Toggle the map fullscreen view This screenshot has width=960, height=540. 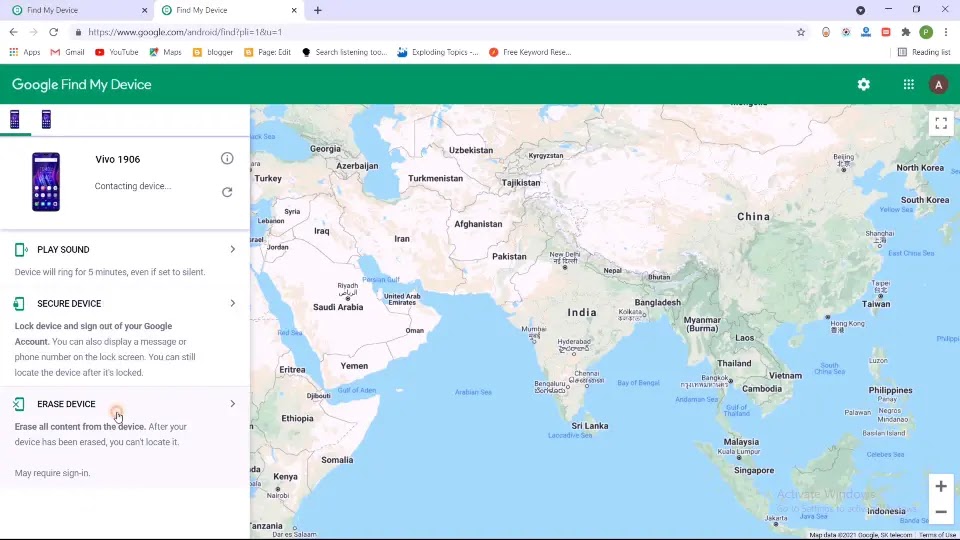(x=941, y=124)
